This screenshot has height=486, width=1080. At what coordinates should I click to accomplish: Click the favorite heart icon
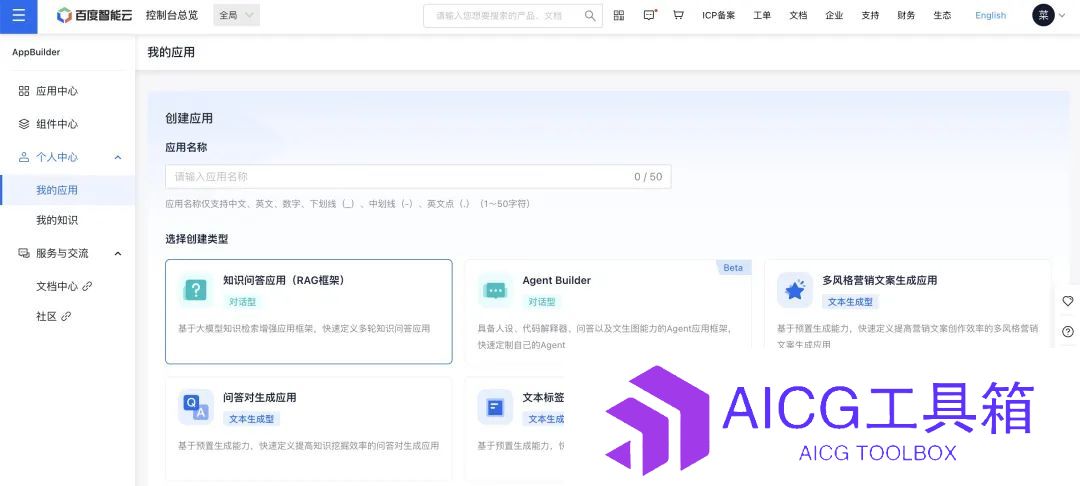coord(1068,301)
